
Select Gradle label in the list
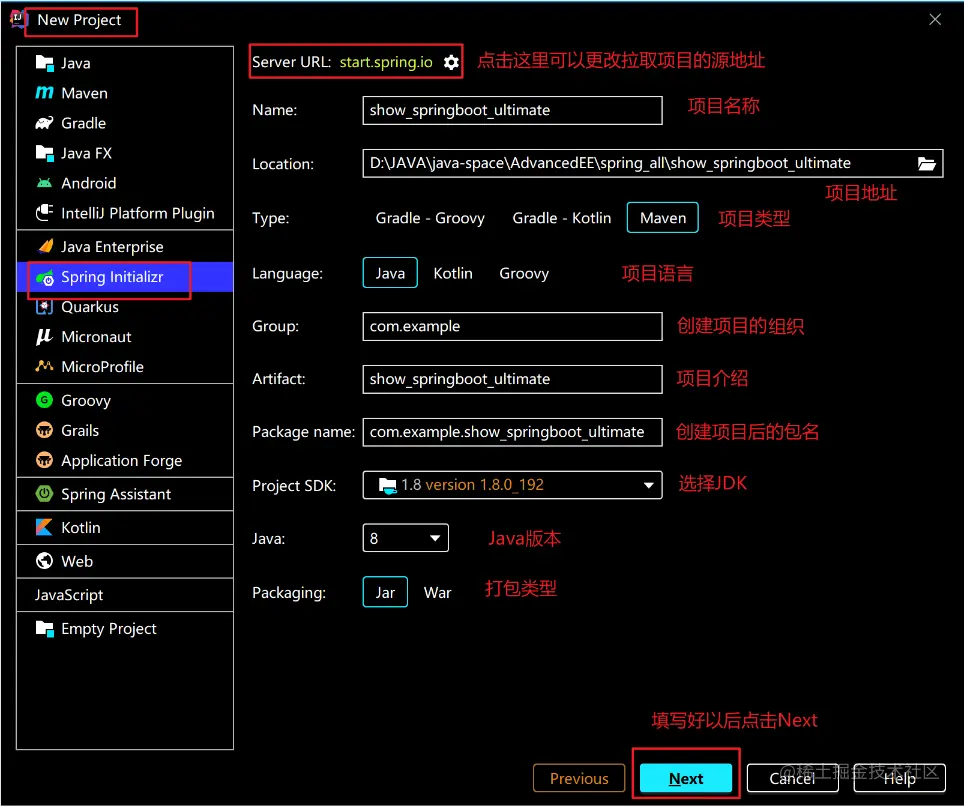pyautogui.click(x=84, y=123)
